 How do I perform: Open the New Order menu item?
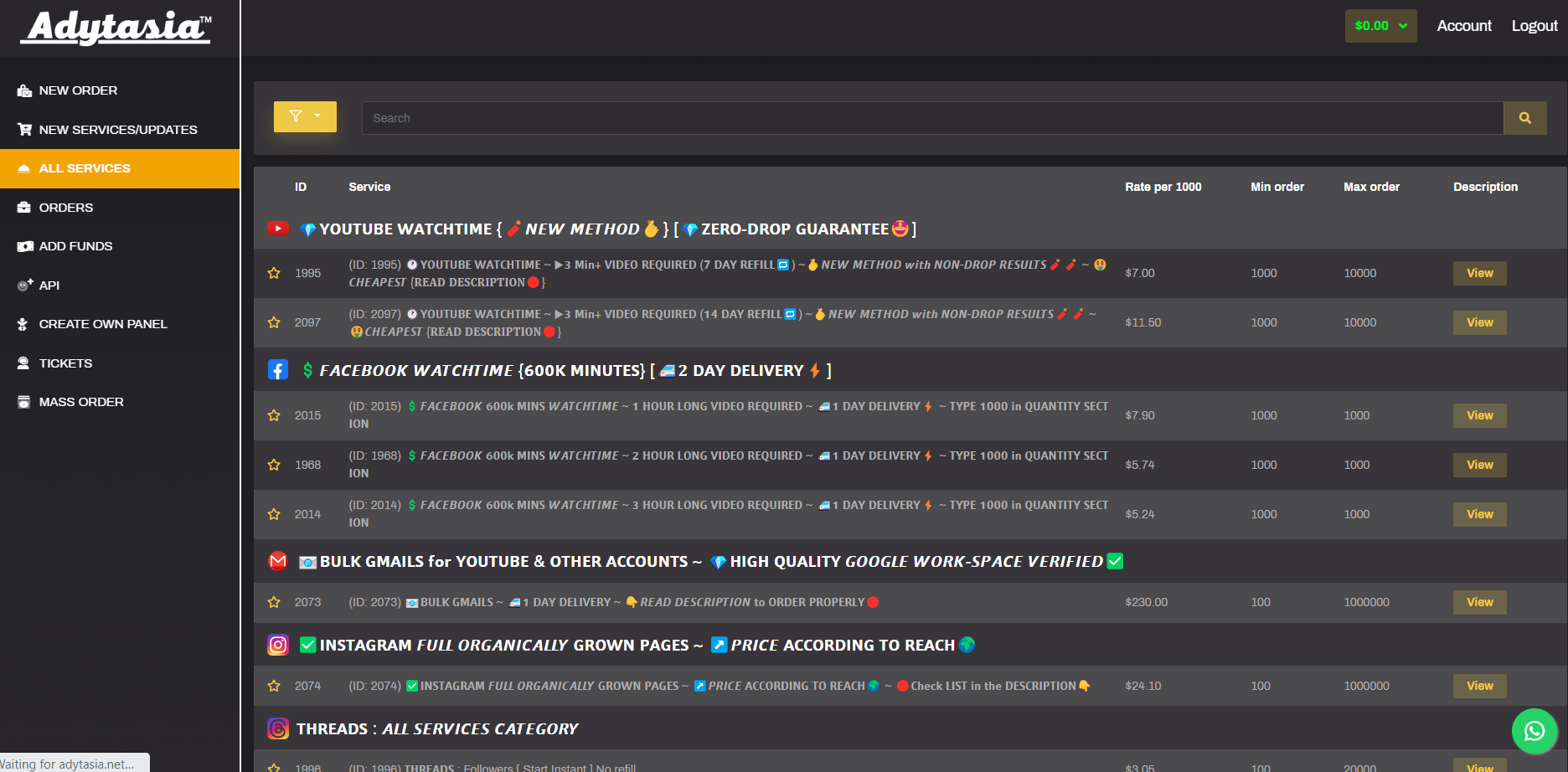click(78, 90)
